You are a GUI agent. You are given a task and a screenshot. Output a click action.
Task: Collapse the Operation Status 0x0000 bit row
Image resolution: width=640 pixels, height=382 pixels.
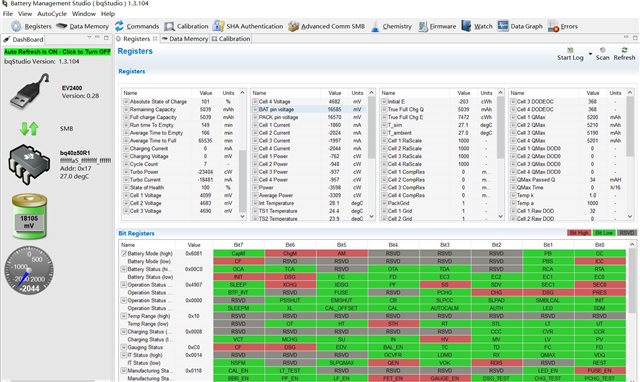(124, 300)
